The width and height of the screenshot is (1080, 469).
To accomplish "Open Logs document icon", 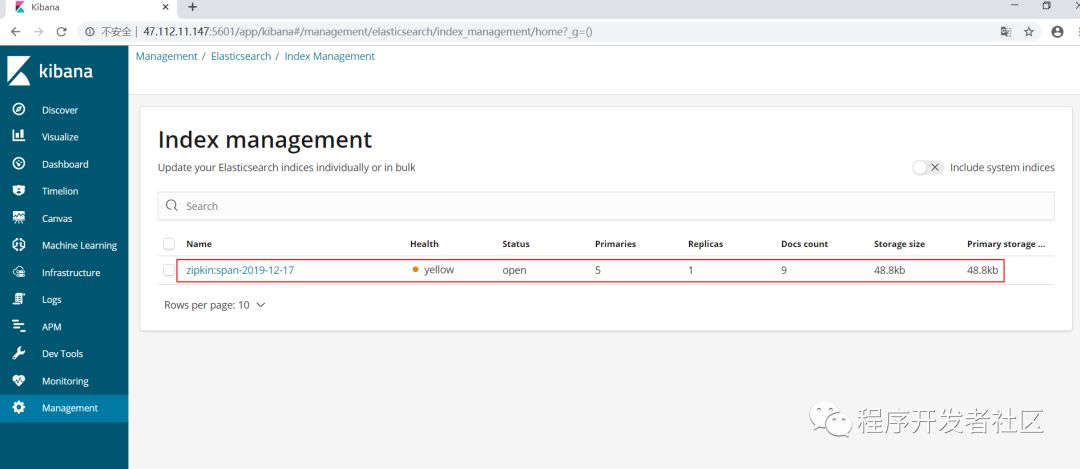I will pos(19,299).
